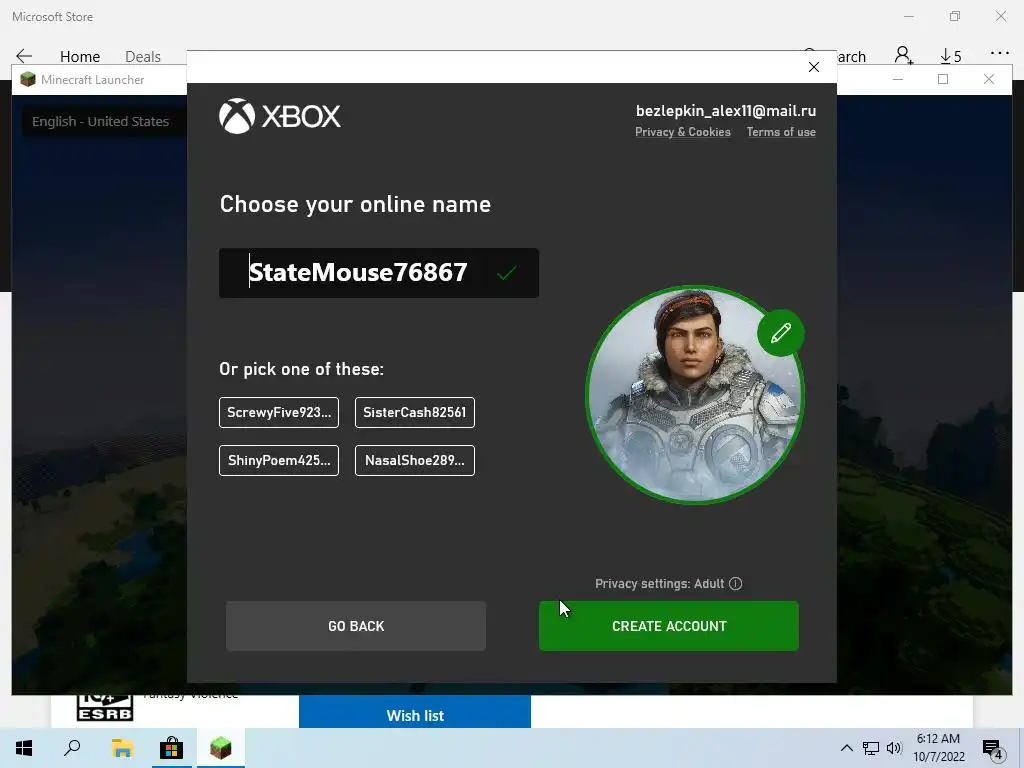Open Microsoft Store more options menu
The width and height of the screenshot is (1024, 768).
(999, 54)
